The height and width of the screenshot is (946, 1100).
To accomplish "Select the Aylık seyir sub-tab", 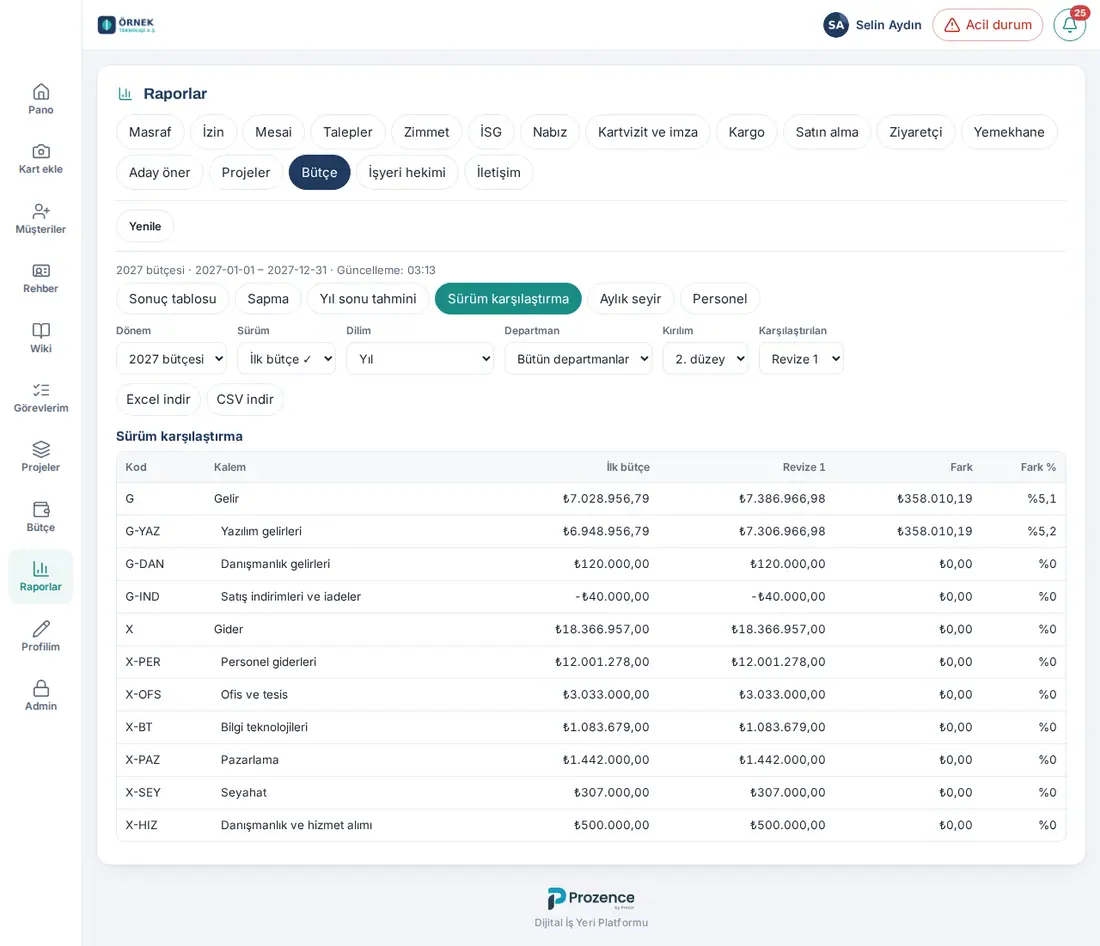I will pyautogui.click(x=630, y=299).
